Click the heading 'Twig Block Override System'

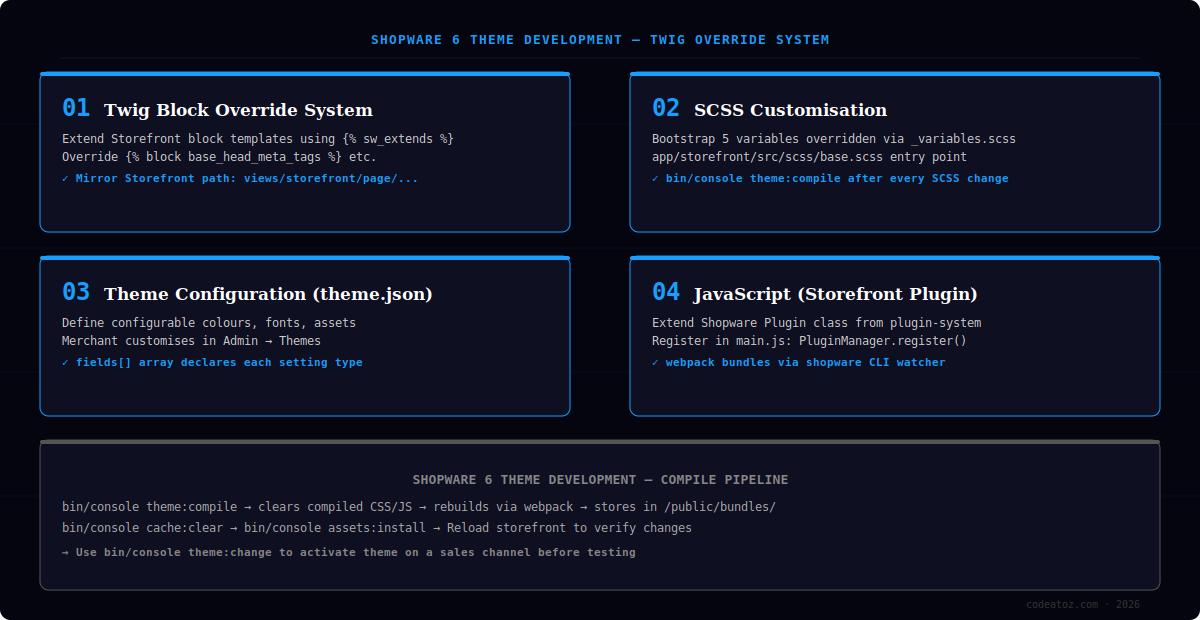(x=238, y=110)
